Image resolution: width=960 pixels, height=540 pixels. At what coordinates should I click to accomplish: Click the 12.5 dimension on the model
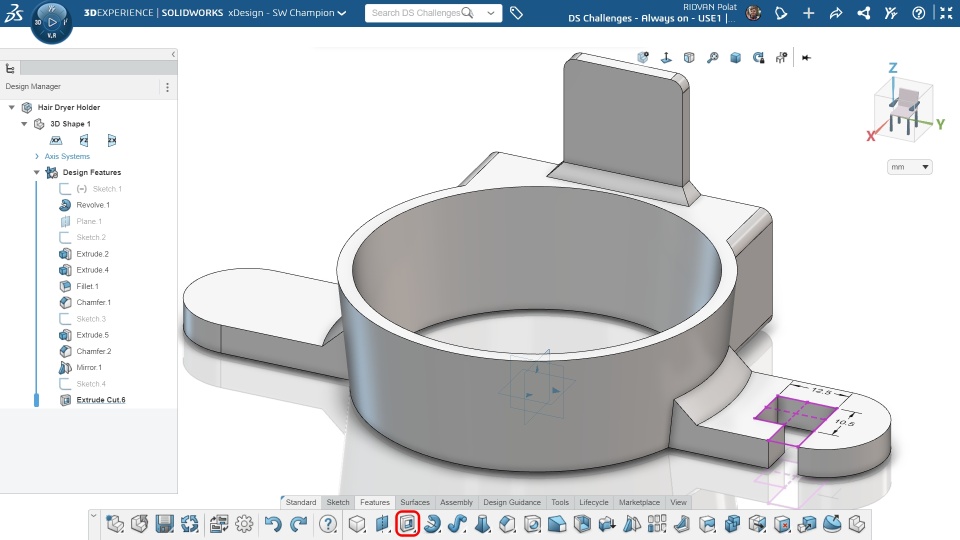pyautogui.click(x=822, y=390)
